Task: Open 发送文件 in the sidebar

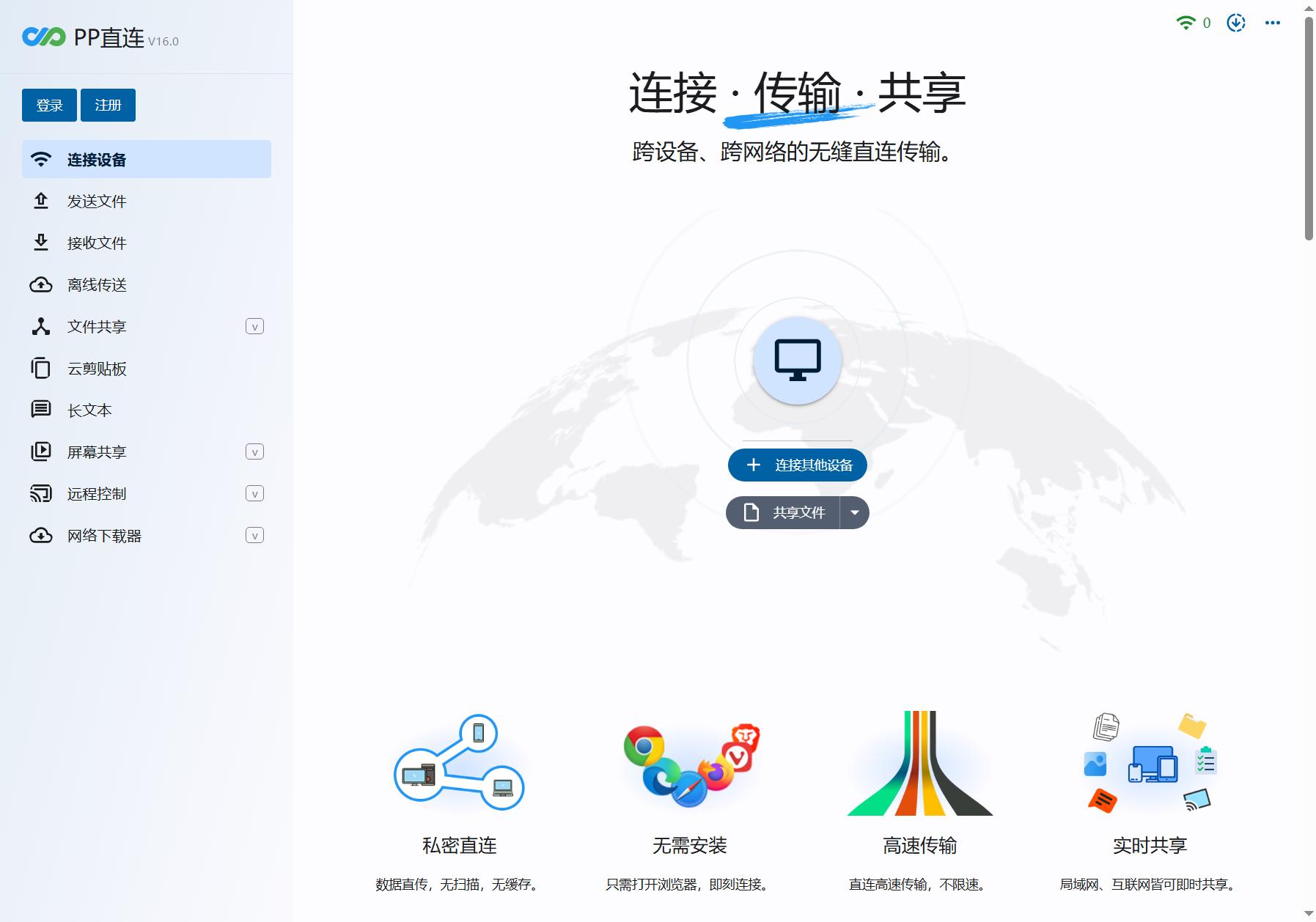Action: (147, 201)
